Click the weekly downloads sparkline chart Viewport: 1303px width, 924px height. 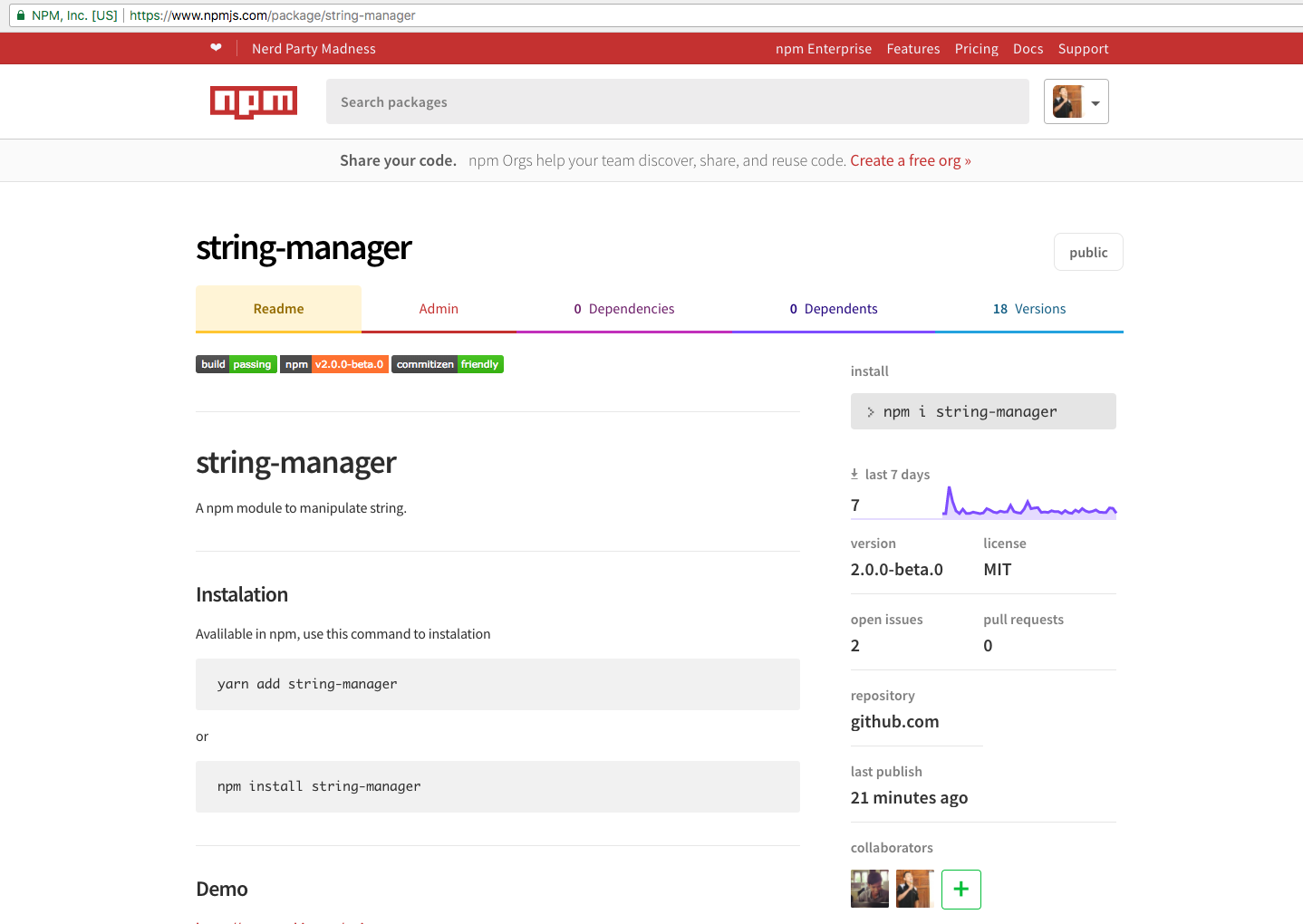(1029, 503)
